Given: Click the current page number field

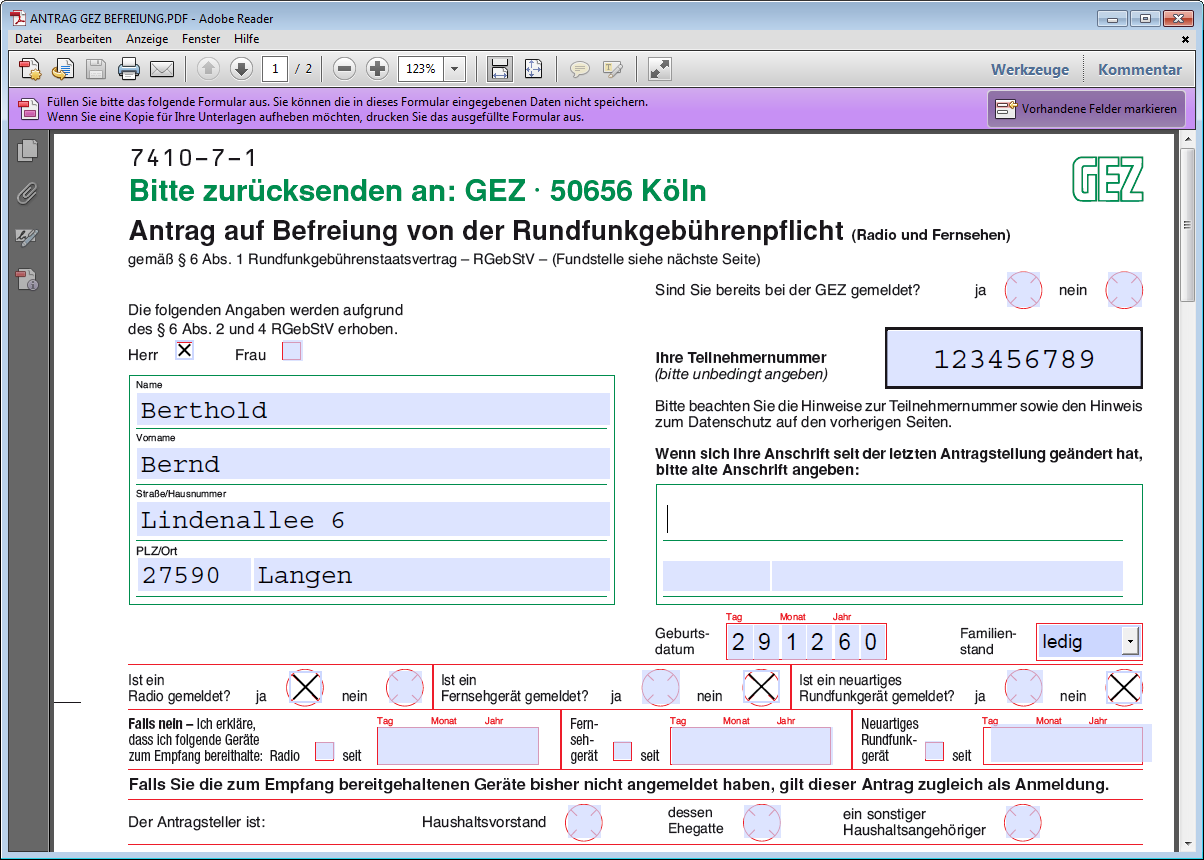Looking at the screenshot, I should (x=275, y=69).
